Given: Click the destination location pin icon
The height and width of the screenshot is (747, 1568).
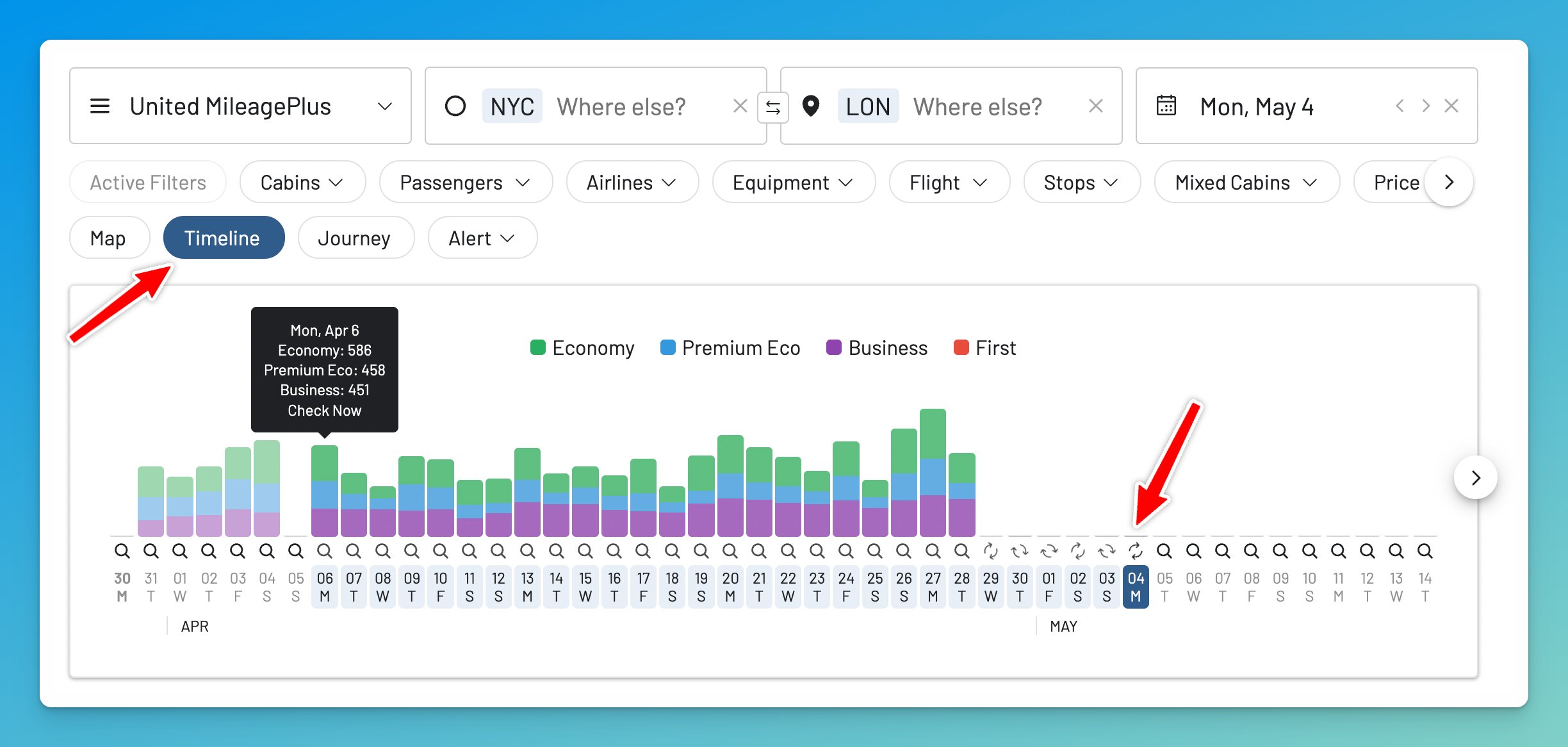Looking at the screenshot, I should point(811,106).
